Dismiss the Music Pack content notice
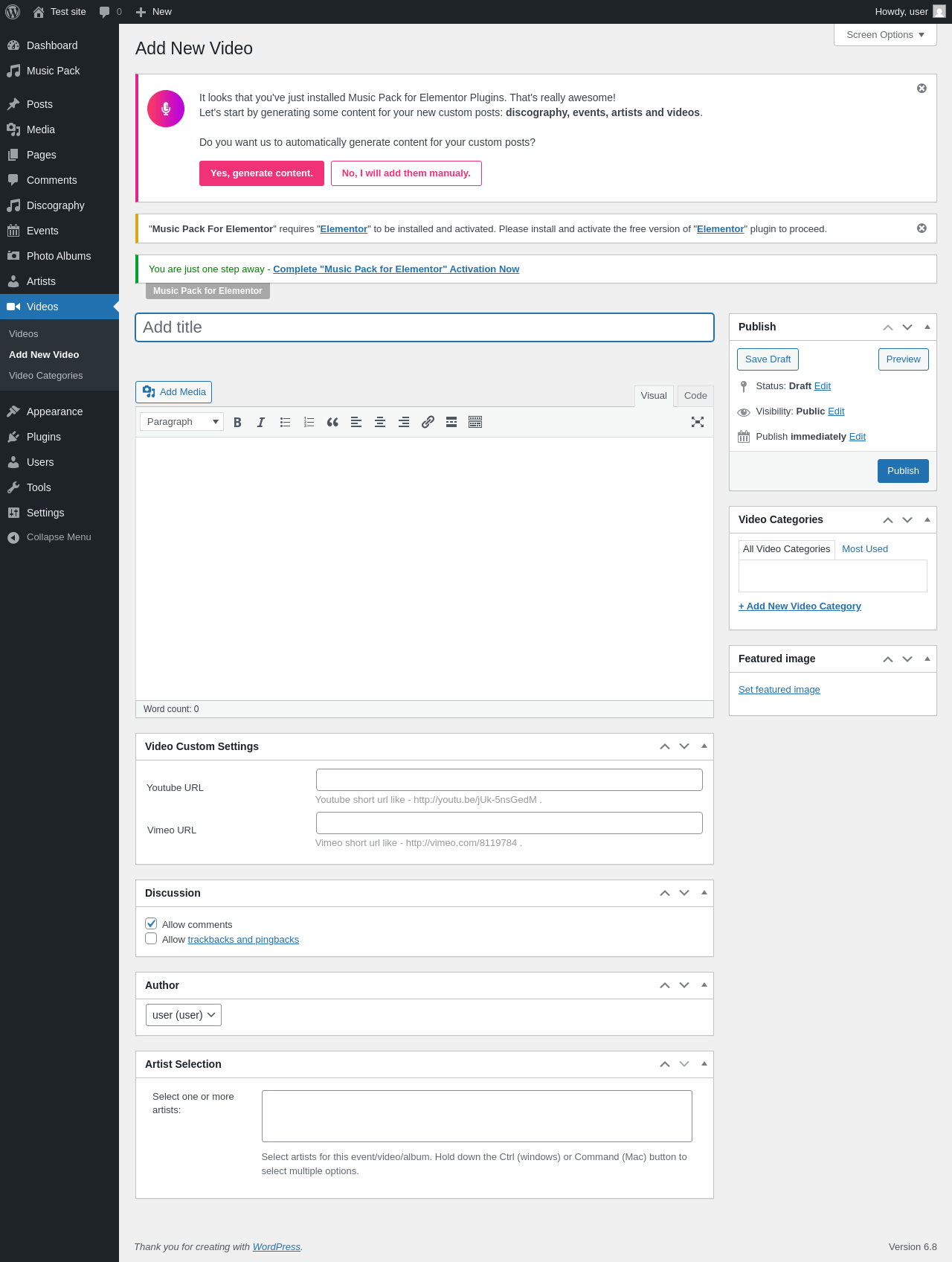952x1262 pixels. coord(922,89)
